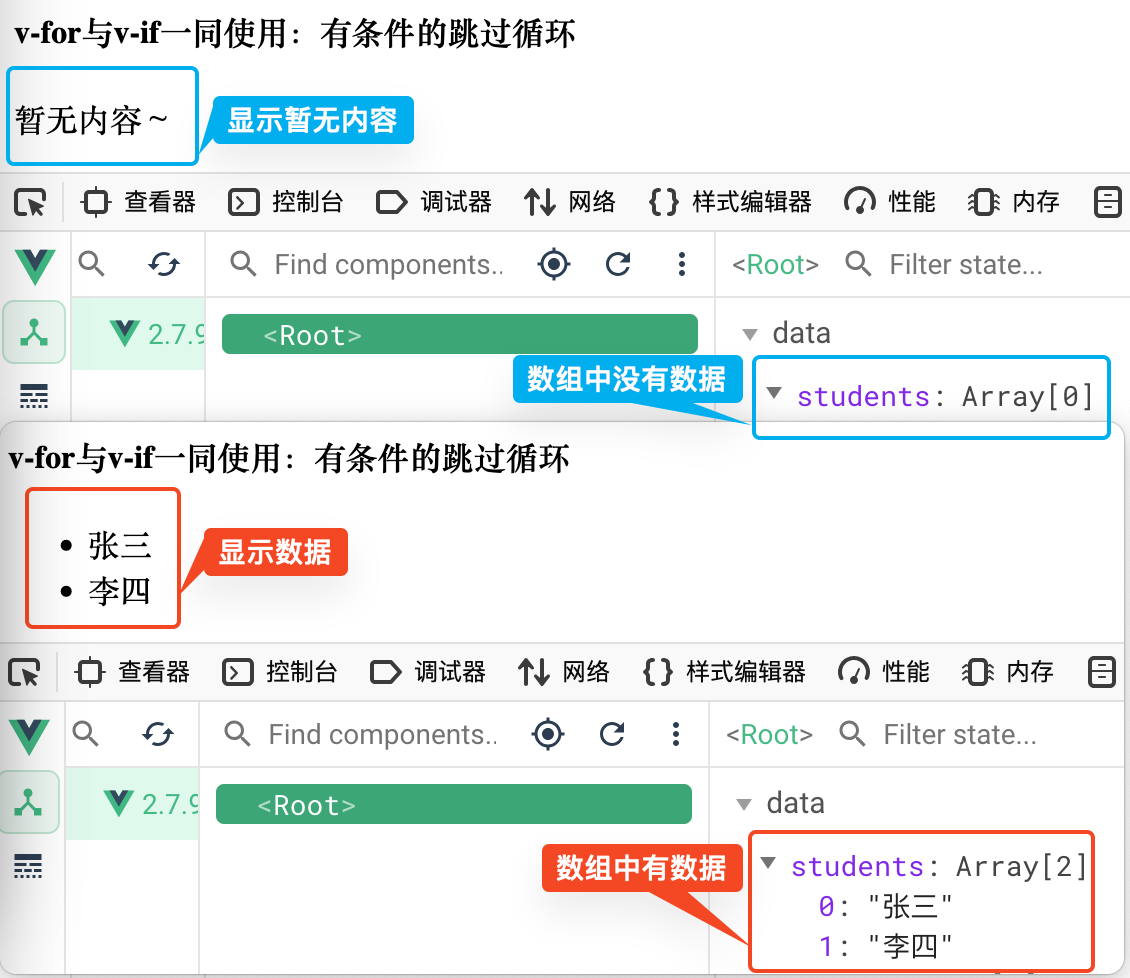Switch to the 控制台 tab in the upper devtools
1130x978 pixels.
(x=286, y=203)
